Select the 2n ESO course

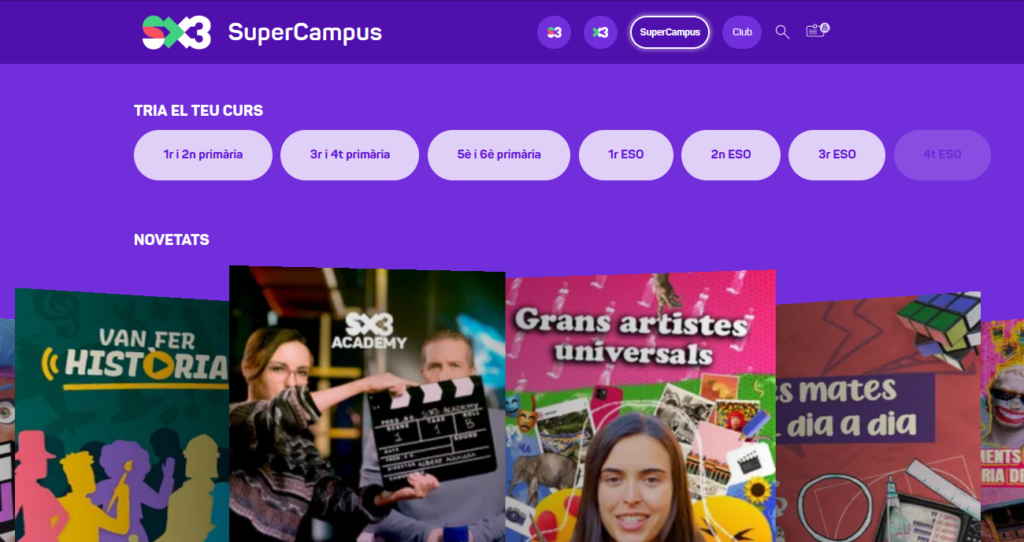click(x=731, y=155)
